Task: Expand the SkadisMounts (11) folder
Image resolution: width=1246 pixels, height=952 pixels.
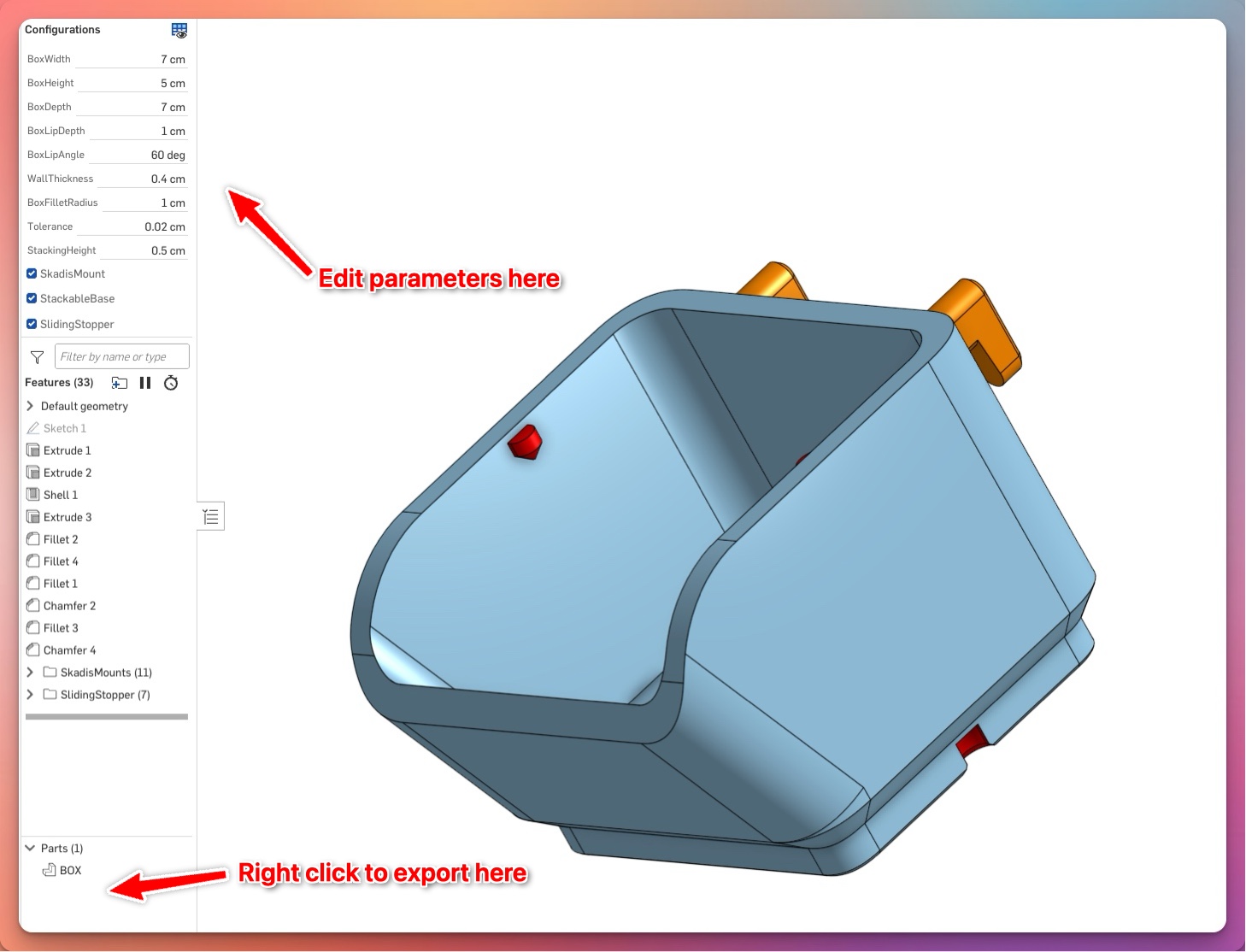Action: (31, 673)
